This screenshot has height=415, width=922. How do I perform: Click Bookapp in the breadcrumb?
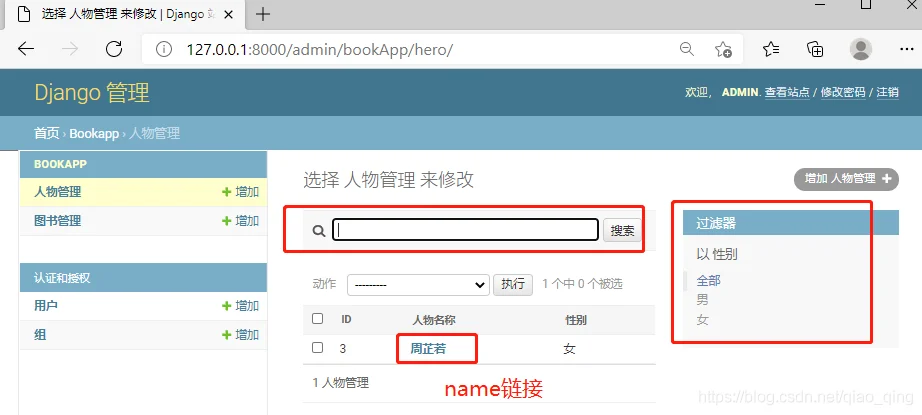tap(94, 133)
